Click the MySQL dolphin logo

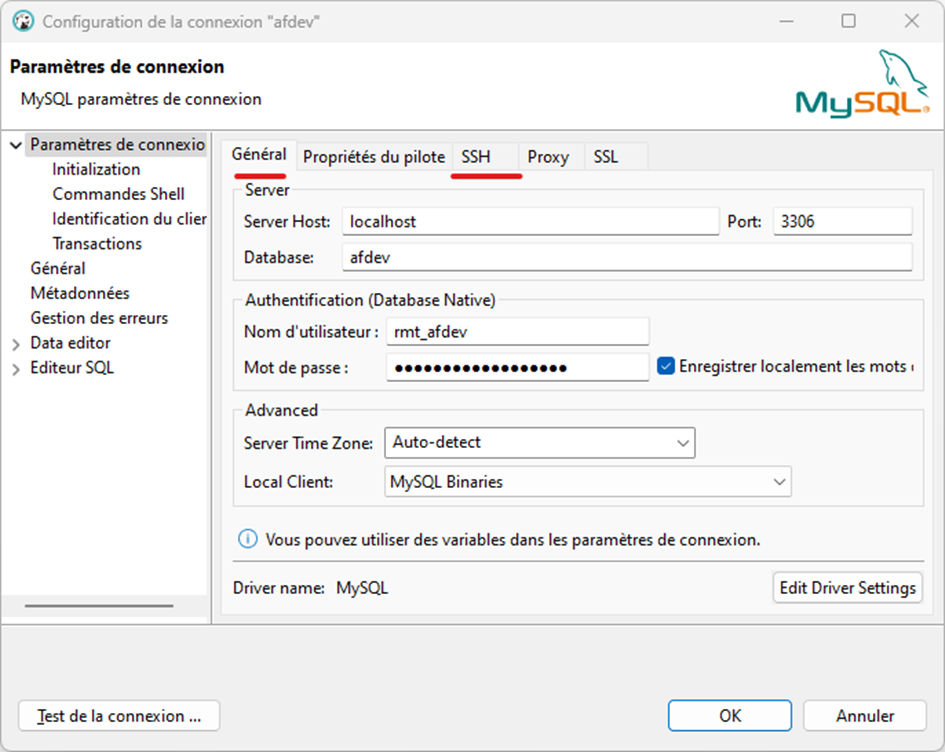[x=862, y=84]
